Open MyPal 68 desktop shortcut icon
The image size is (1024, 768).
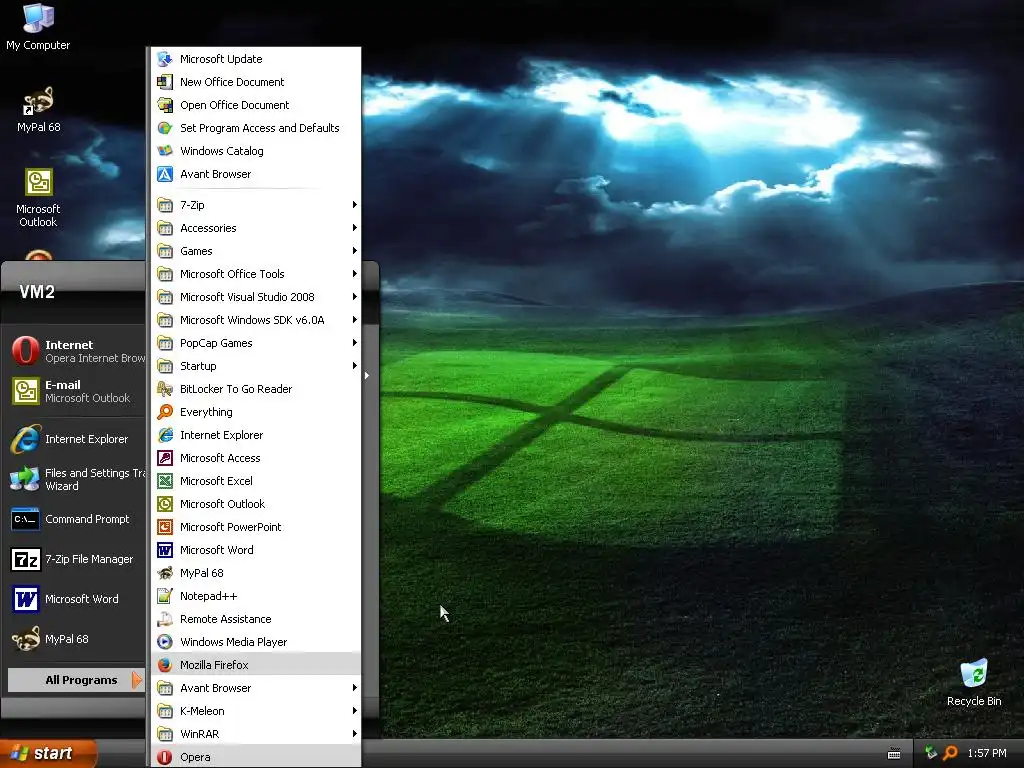click(x=38, y=101)
